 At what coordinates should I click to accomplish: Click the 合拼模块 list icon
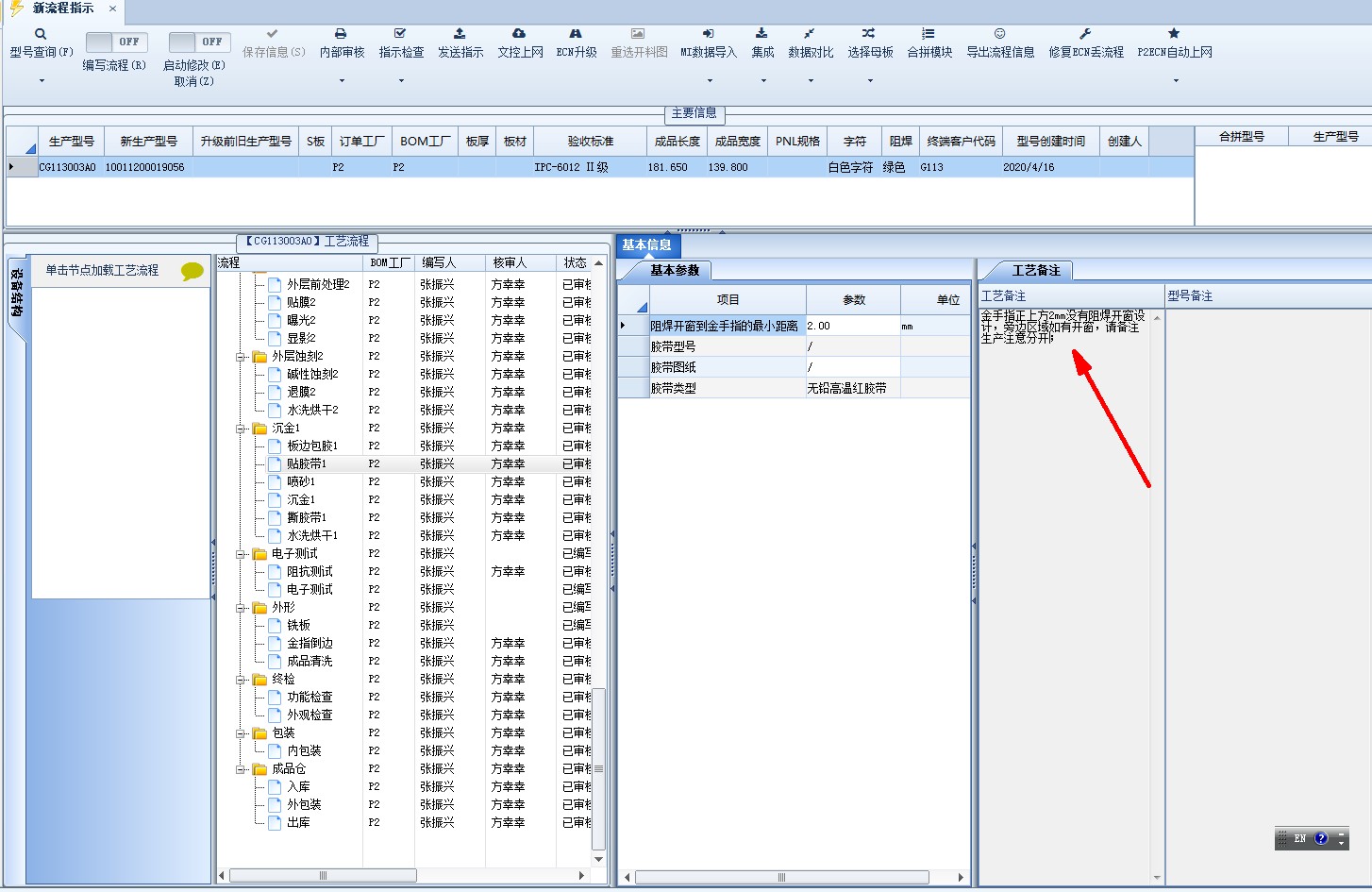[x=929, y=33]
